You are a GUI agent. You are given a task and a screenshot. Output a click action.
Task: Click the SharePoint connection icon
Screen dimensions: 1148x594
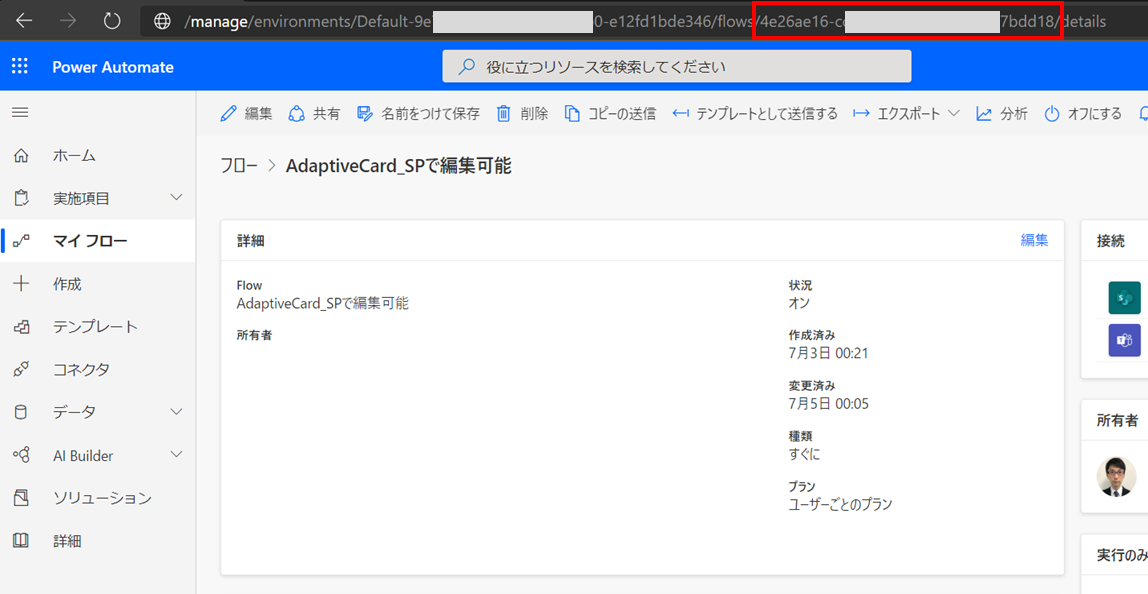[x=1125, y=297]
